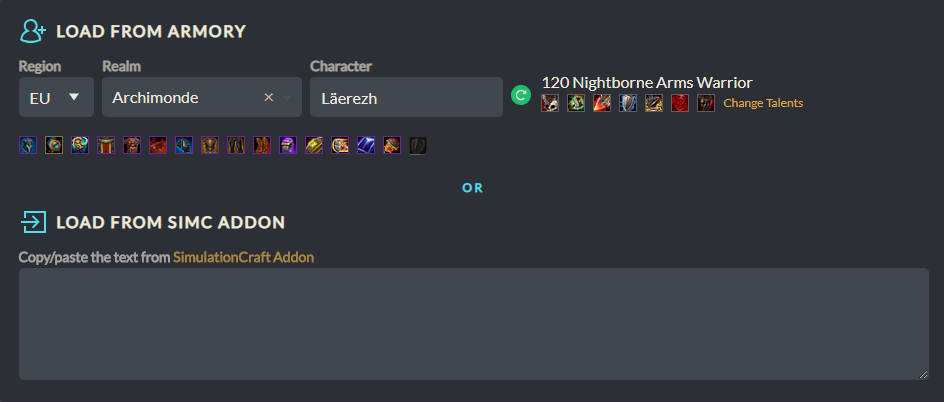
Task: Click the green refresh character button
Action: coord(520,96)
